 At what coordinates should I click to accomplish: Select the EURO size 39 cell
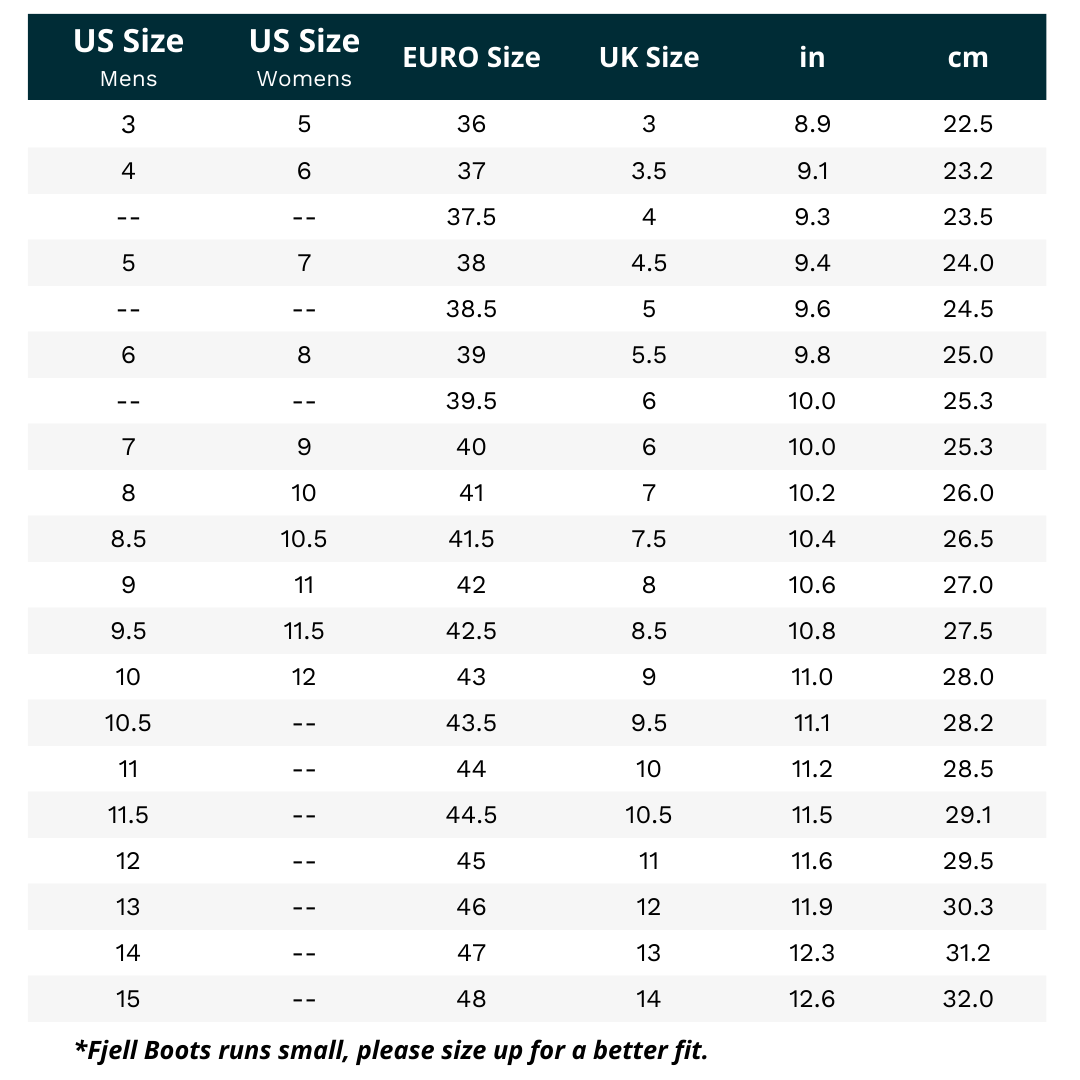471,355
